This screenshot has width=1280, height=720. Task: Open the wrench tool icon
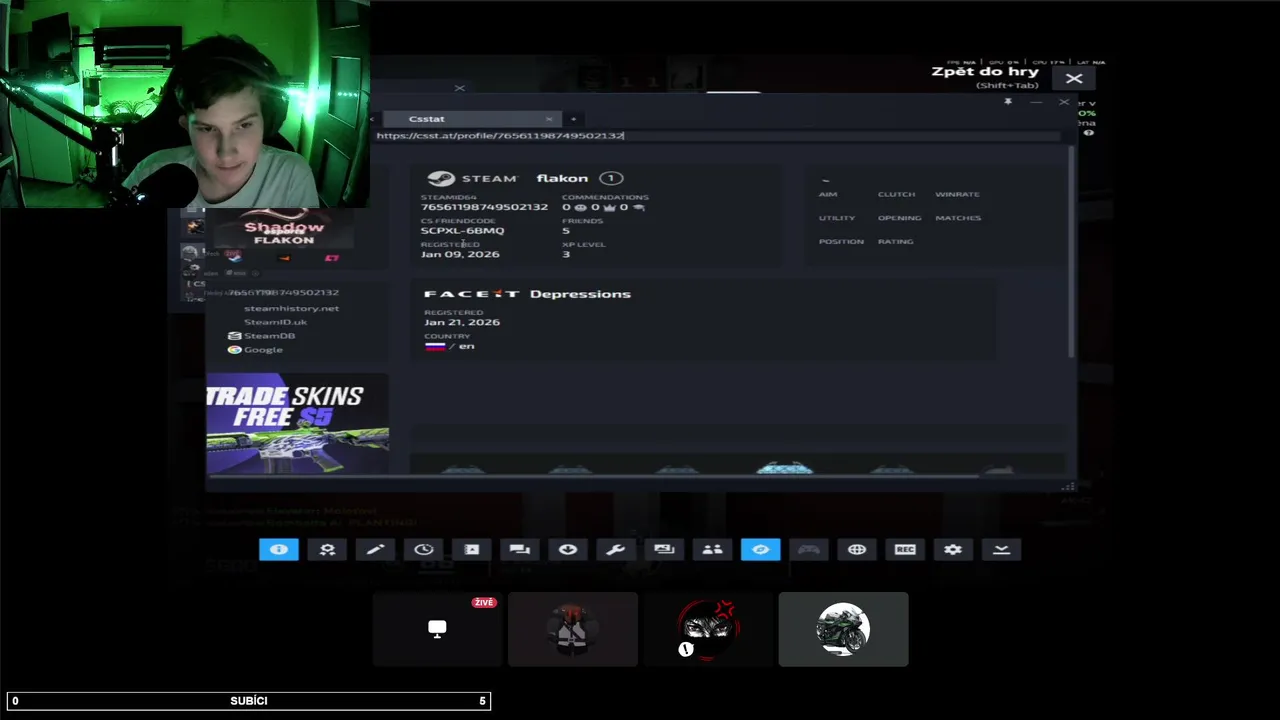click(616, 549)
